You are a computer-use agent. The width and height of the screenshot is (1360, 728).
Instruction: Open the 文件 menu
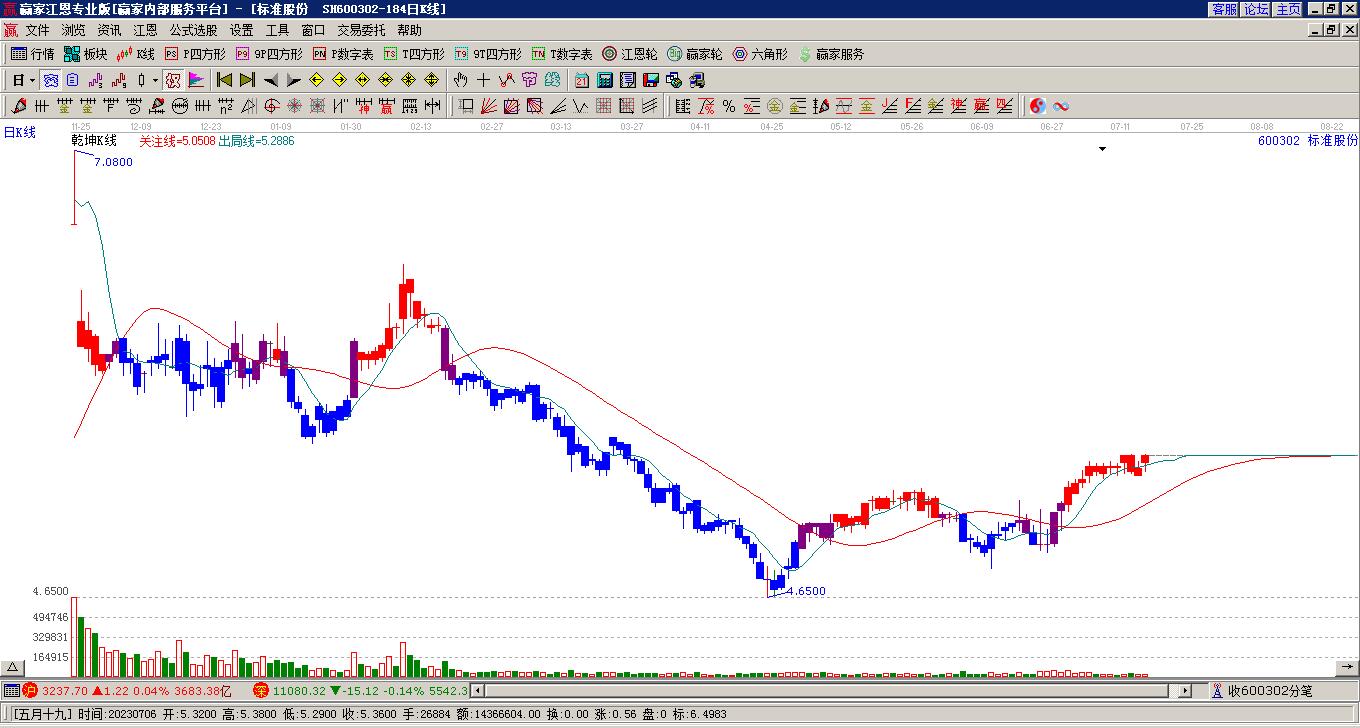click(x=37, y=31)
